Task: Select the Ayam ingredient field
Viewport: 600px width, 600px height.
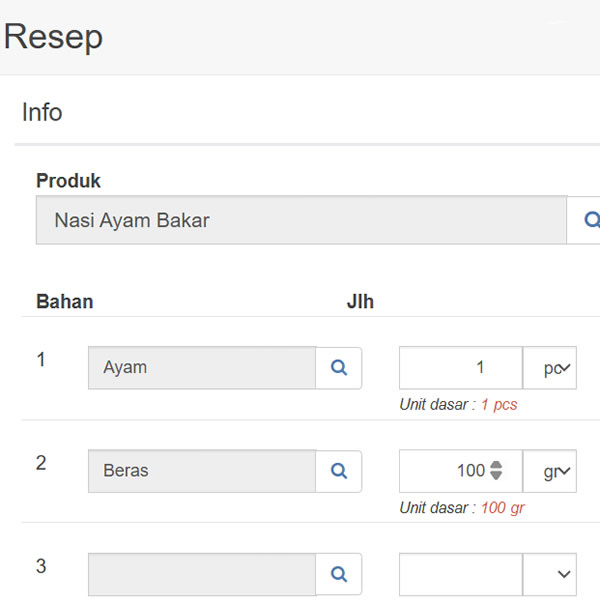Action: tap(202, 368)
